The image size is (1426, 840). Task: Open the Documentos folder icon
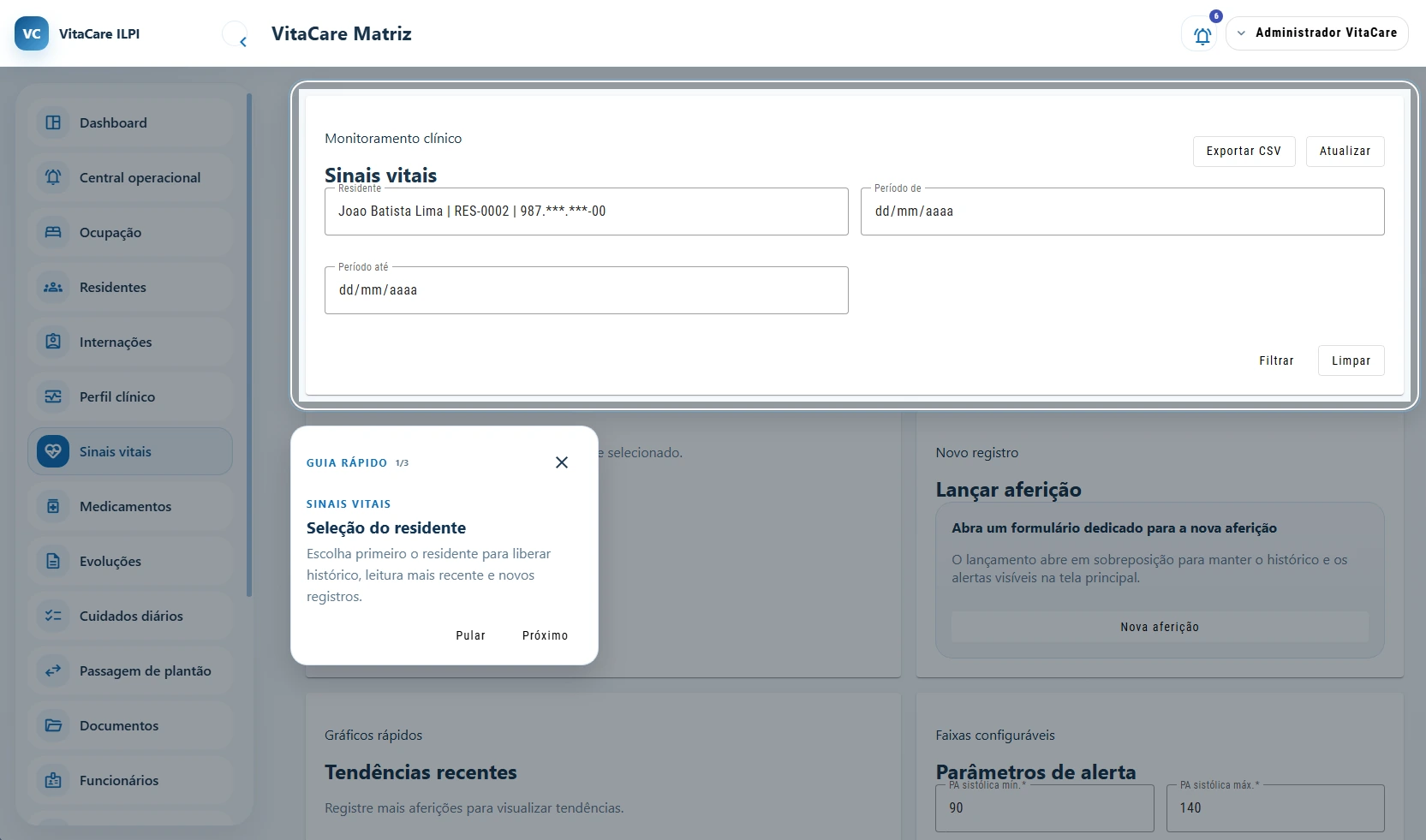(53, 725)
